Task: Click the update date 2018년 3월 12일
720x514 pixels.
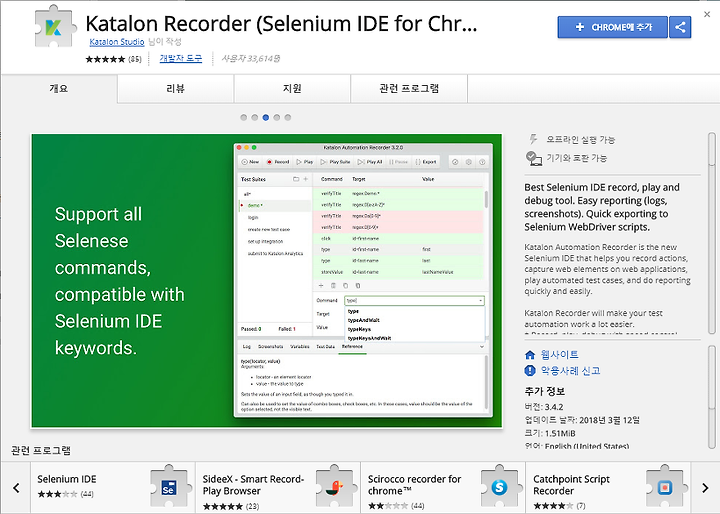Action: (582, 420)
